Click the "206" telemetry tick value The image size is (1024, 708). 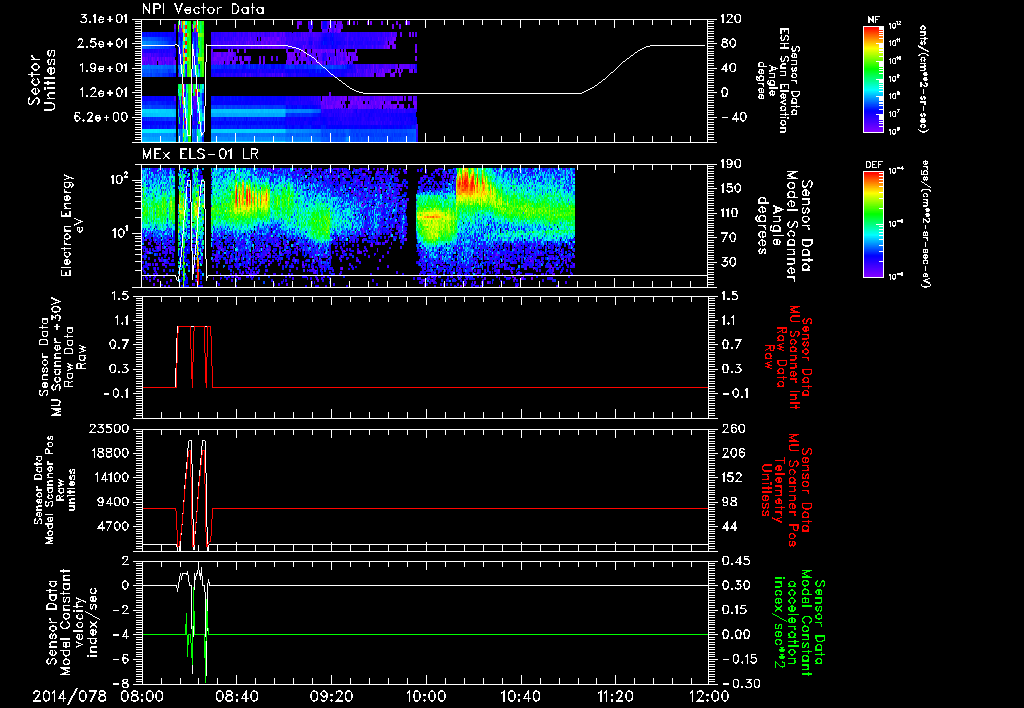click(731, 453)
